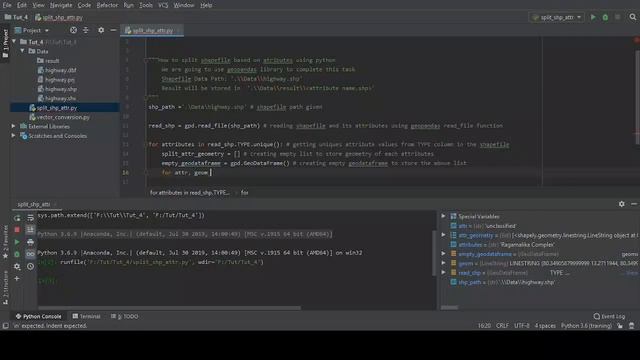Expand the empty_geodataframe variable
640x360 pixels.
444,254
